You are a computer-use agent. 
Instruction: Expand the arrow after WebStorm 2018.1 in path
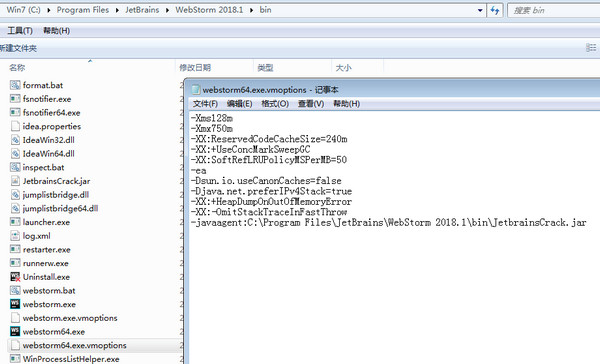click(251, 10)
